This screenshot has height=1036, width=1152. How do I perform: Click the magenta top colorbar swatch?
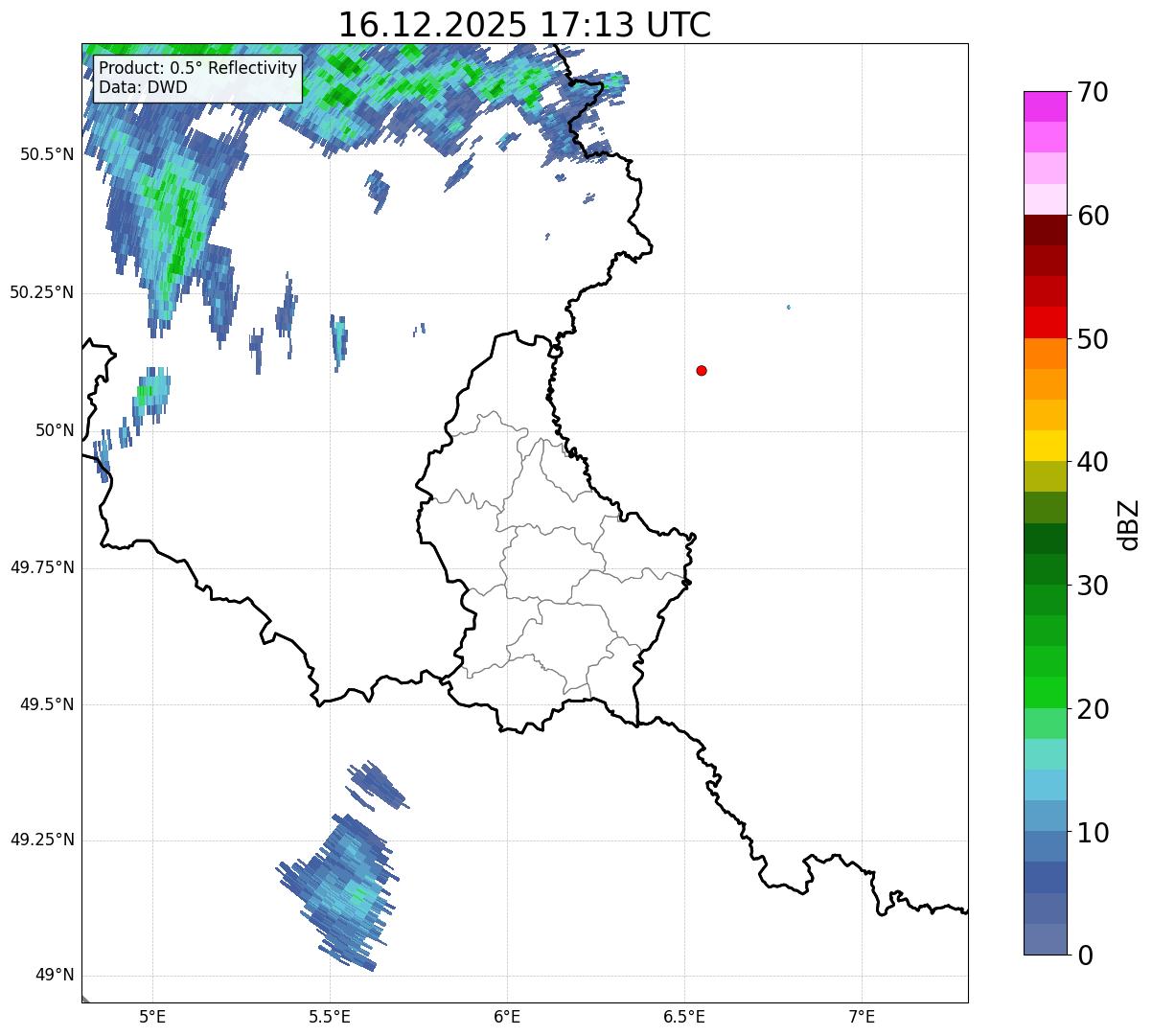(1046, 106)
